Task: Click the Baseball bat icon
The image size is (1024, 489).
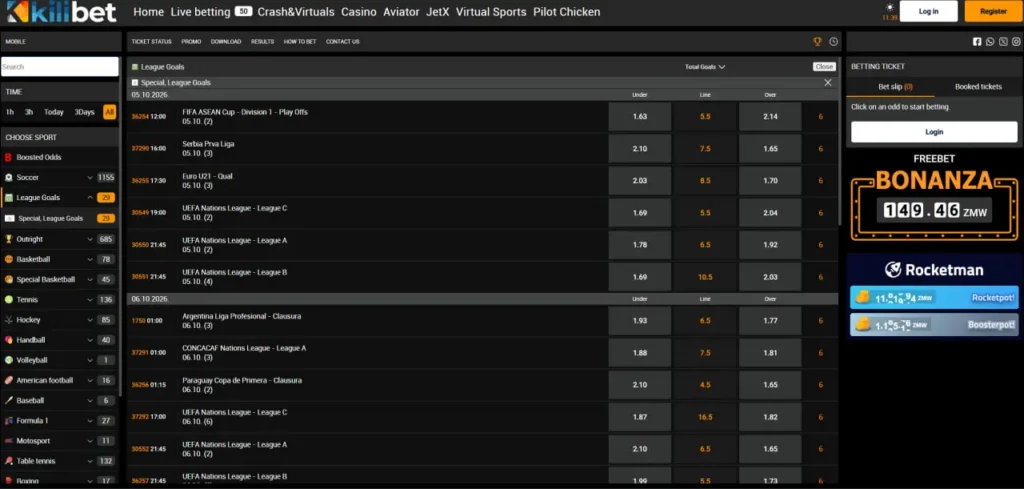Action: [8, 400]
